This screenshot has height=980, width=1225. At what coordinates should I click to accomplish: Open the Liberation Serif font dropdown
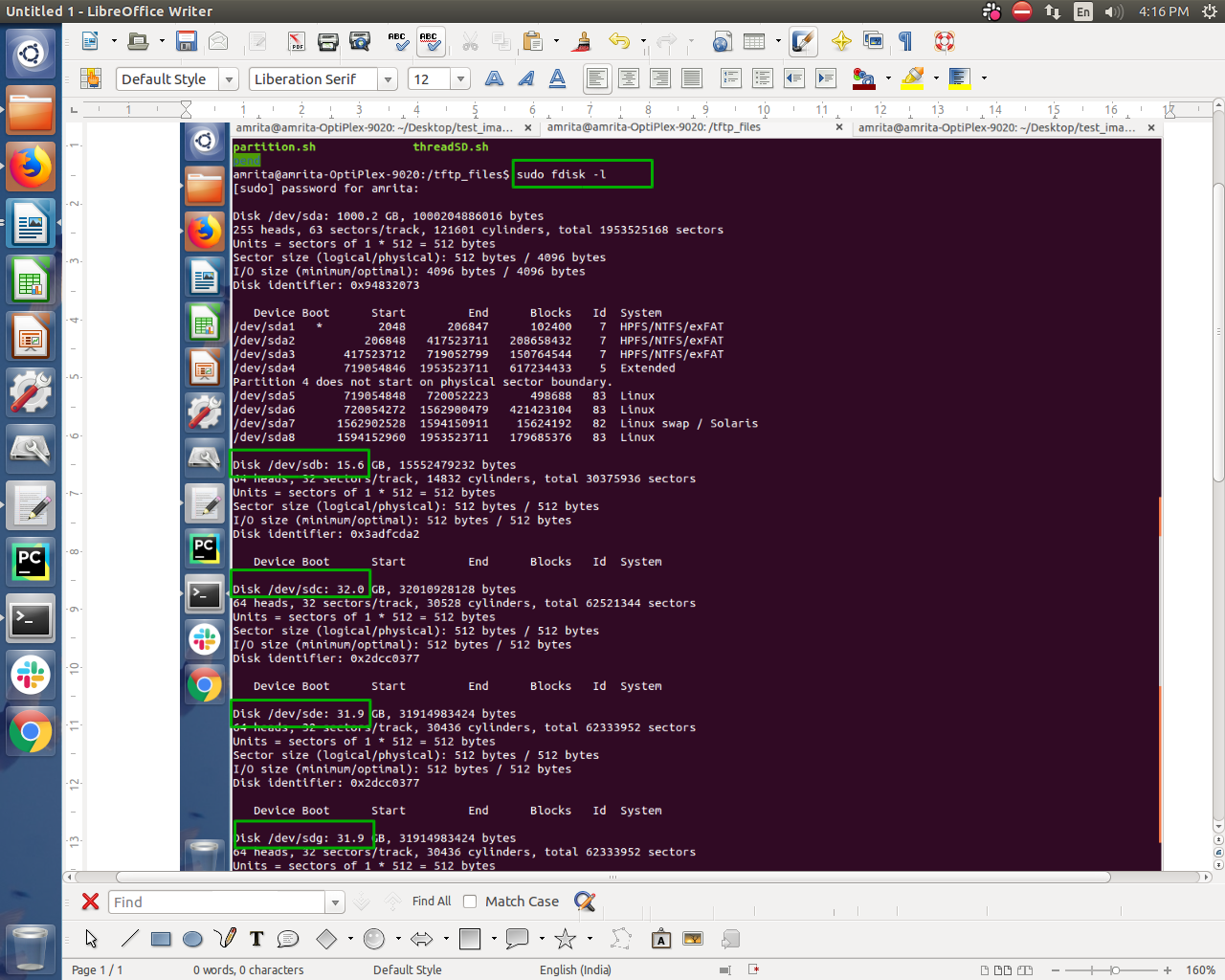coord(388,79)
